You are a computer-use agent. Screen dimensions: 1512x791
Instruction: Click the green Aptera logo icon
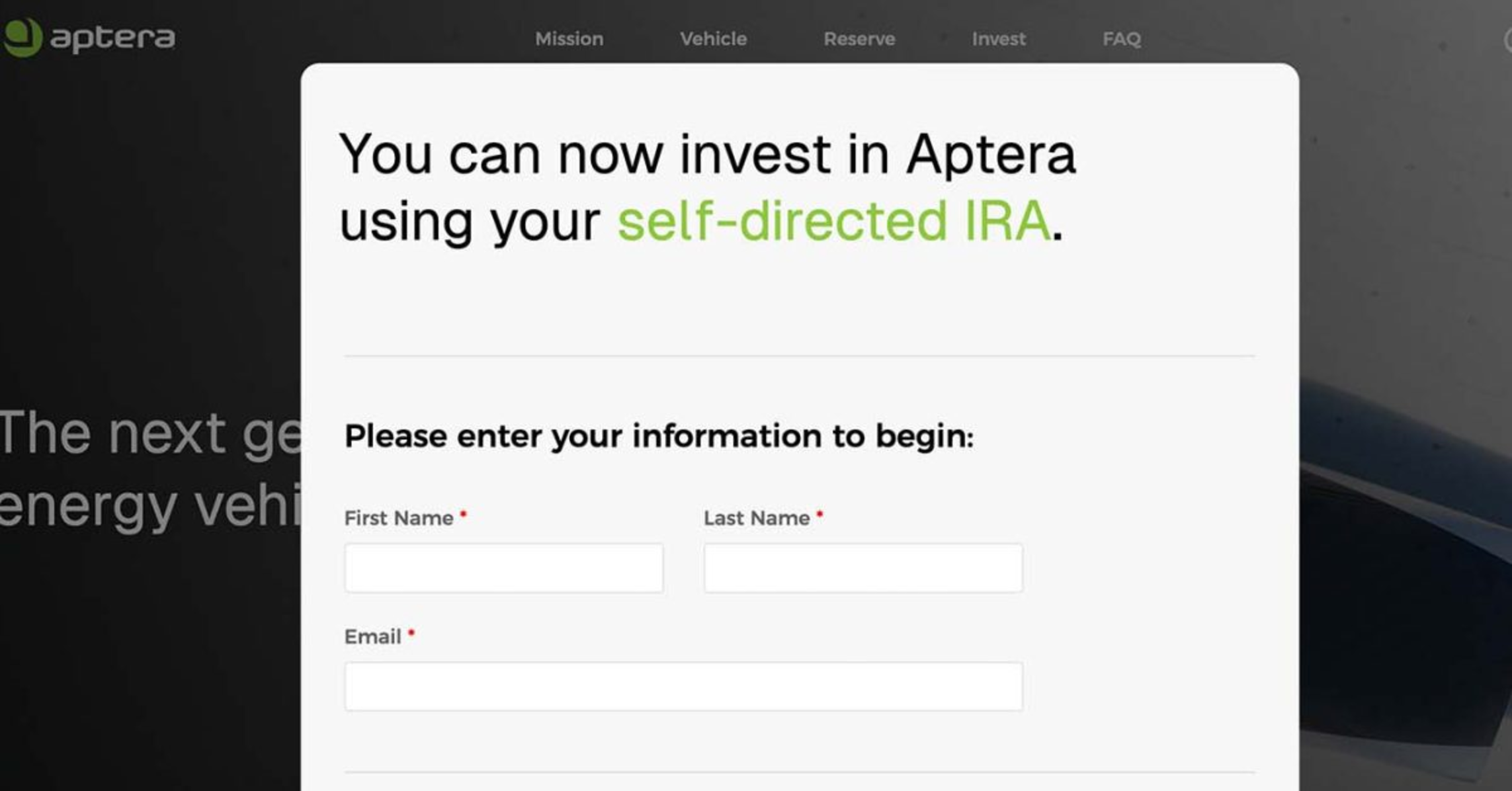(22, 37)
